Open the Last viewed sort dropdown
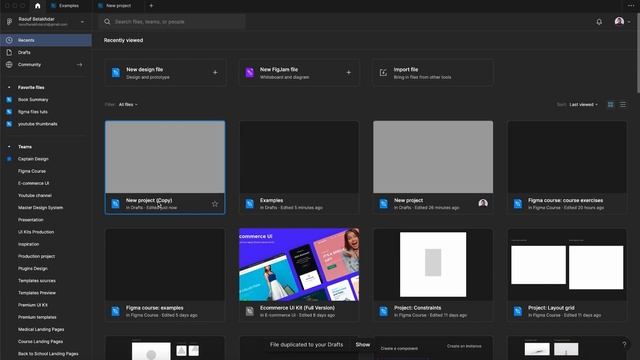640x360 pixels. tap(584, 105)
